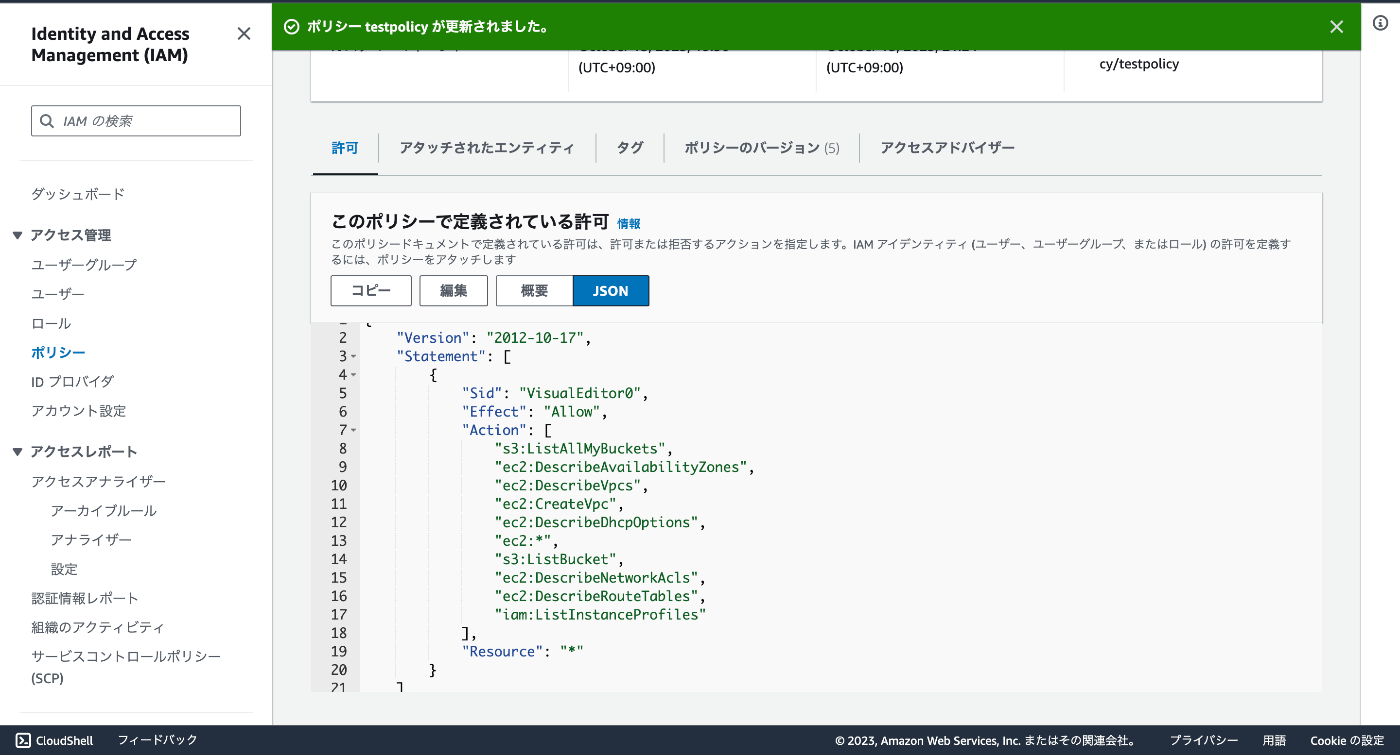Open サービスコントロールポリシー (SCP) in sidebar
Screen dimensions: 1400x755
pos(126,667)
